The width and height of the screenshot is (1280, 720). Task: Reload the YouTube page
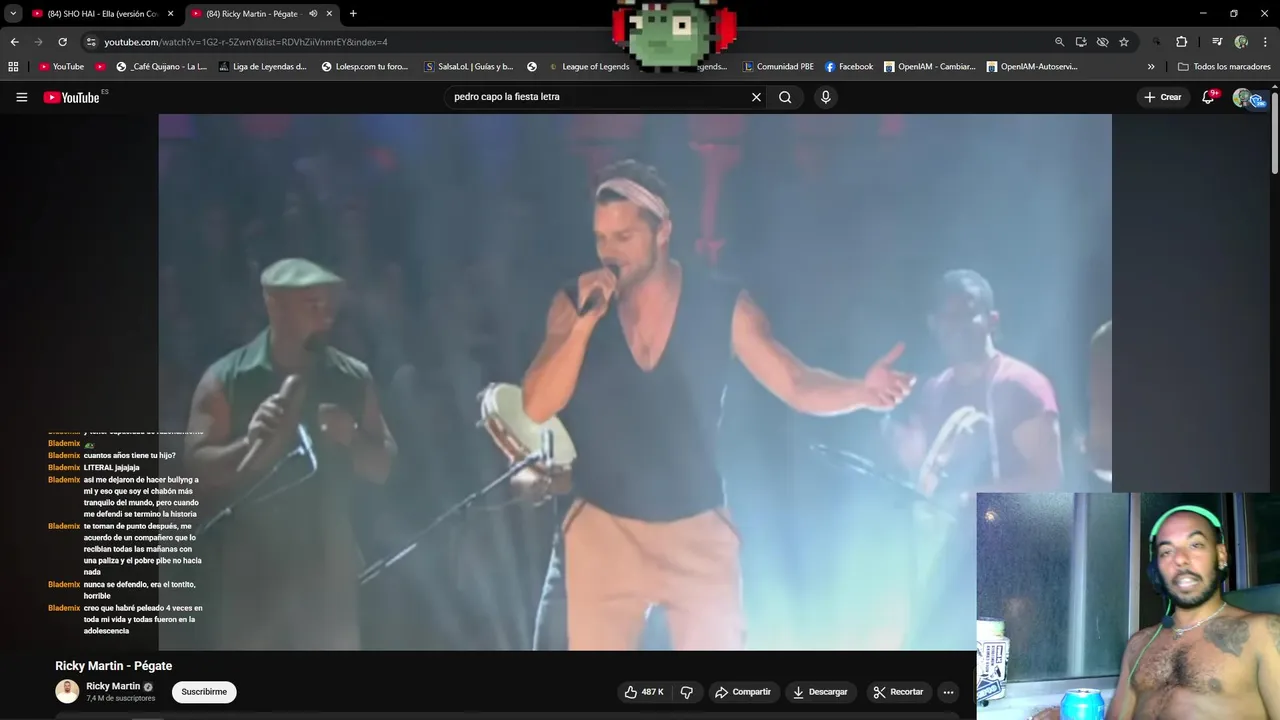(x=62, y=42)
